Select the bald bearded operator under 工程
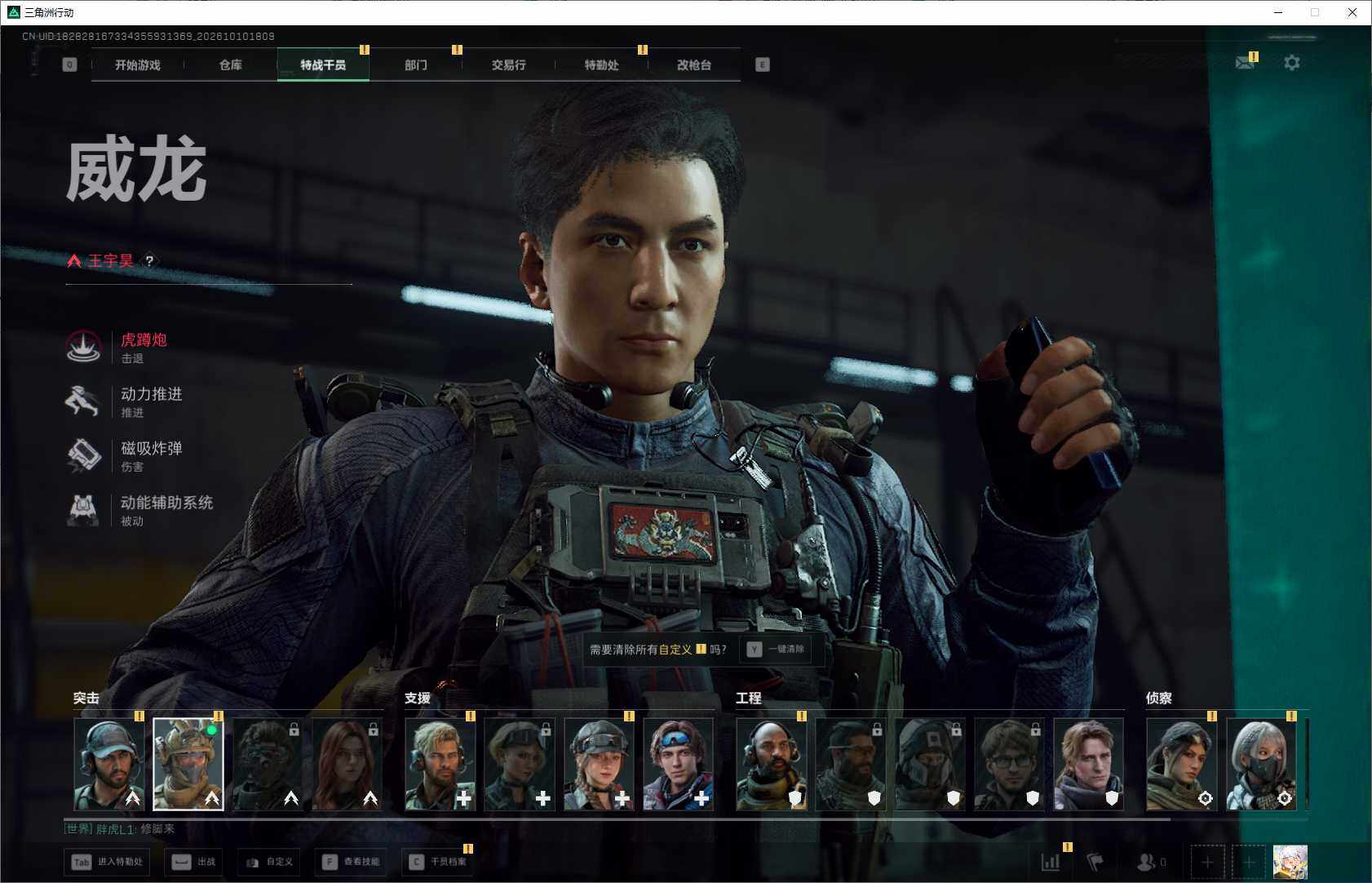Viewport: 1372px width, 883px height. point(771,764)
